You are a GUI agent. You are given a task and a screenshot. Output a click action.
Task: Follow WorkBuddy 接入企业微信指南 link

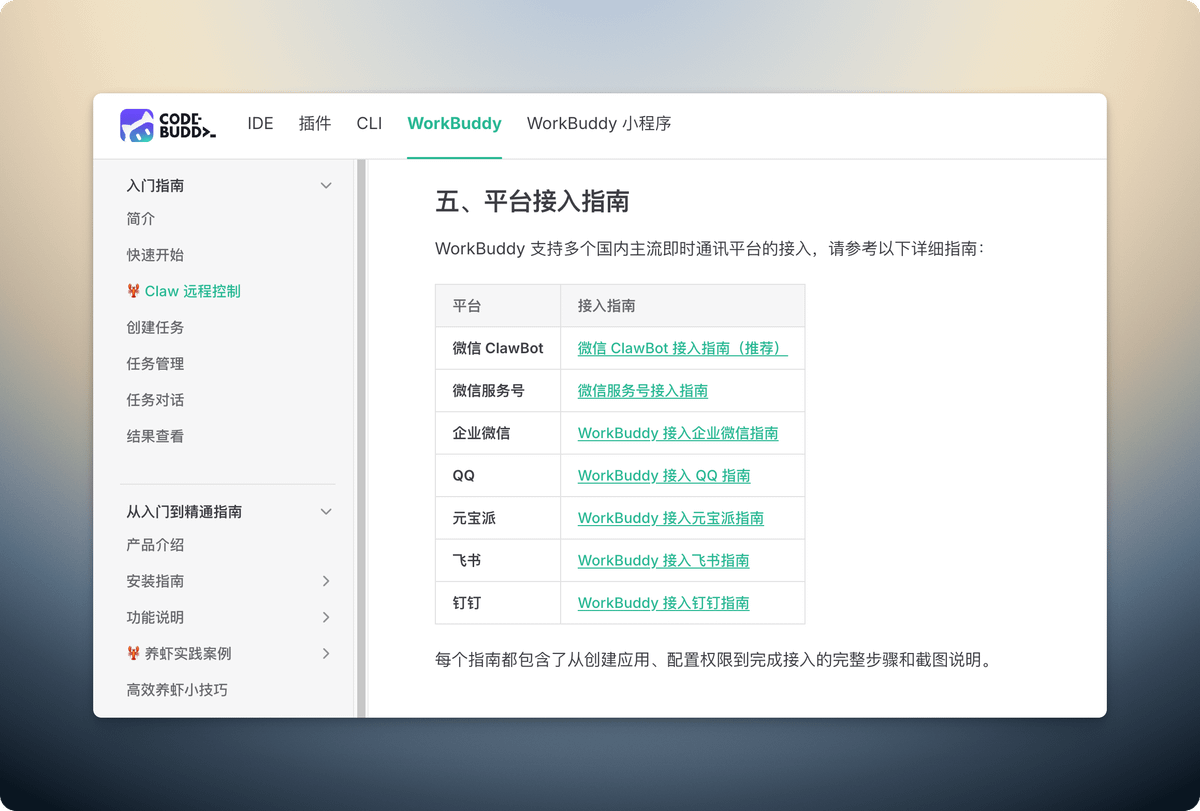coord(677,434)
